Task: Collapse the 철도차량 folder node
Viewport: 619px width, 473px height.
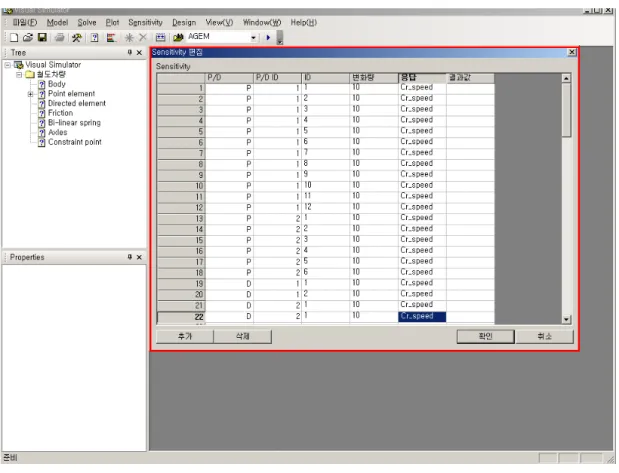Action: tap(19, 75)
